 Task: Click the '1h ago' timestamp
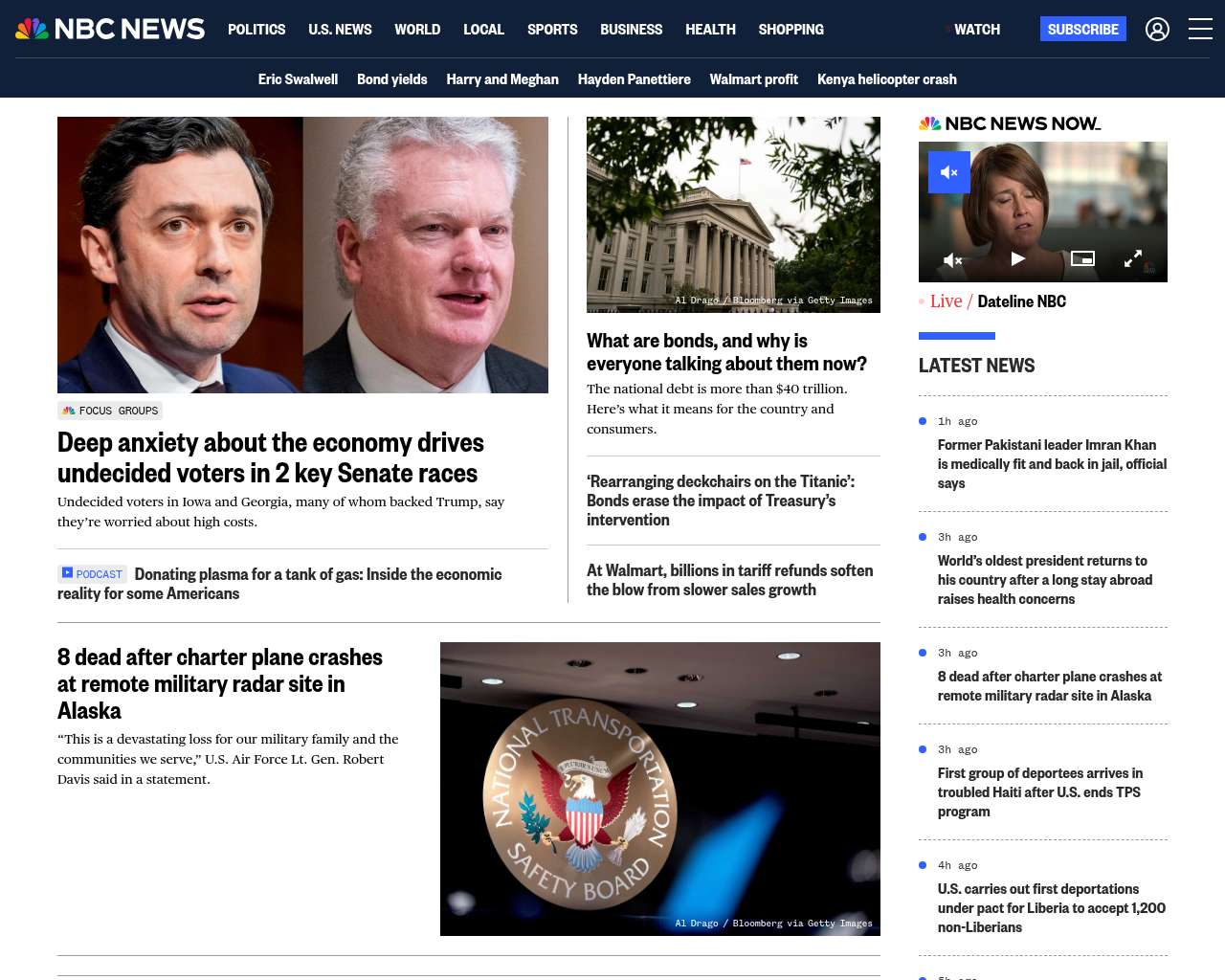coord(957,421)
